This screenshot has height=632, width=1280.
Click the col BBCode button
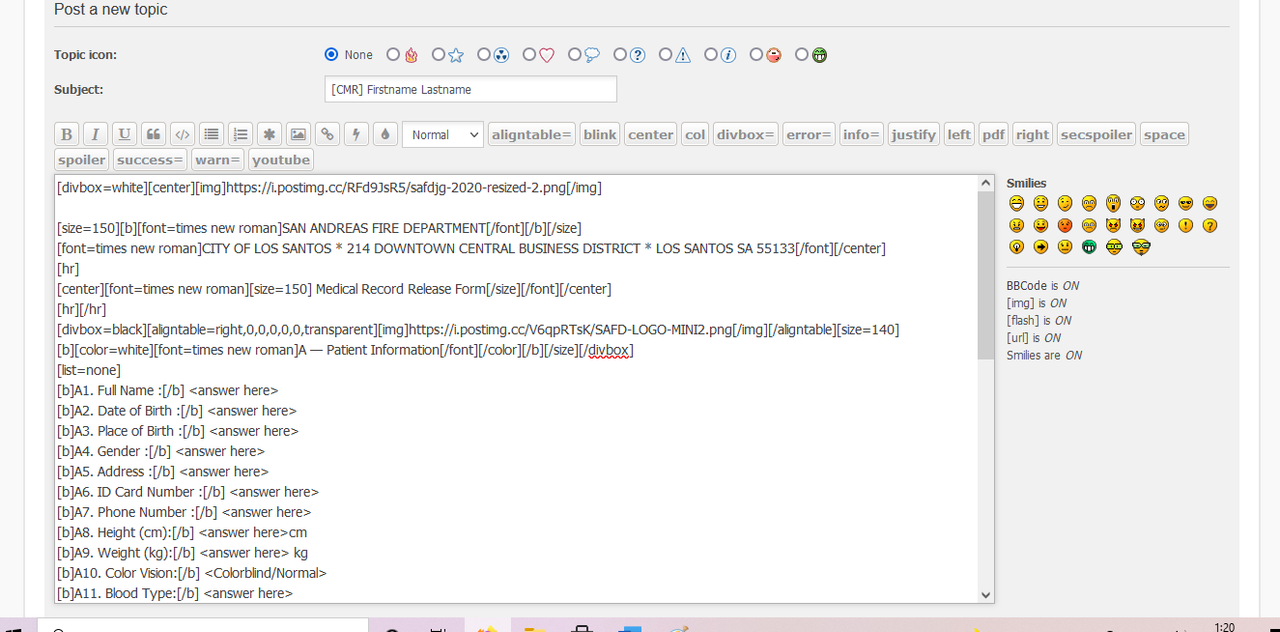click(x=695, y=135)
